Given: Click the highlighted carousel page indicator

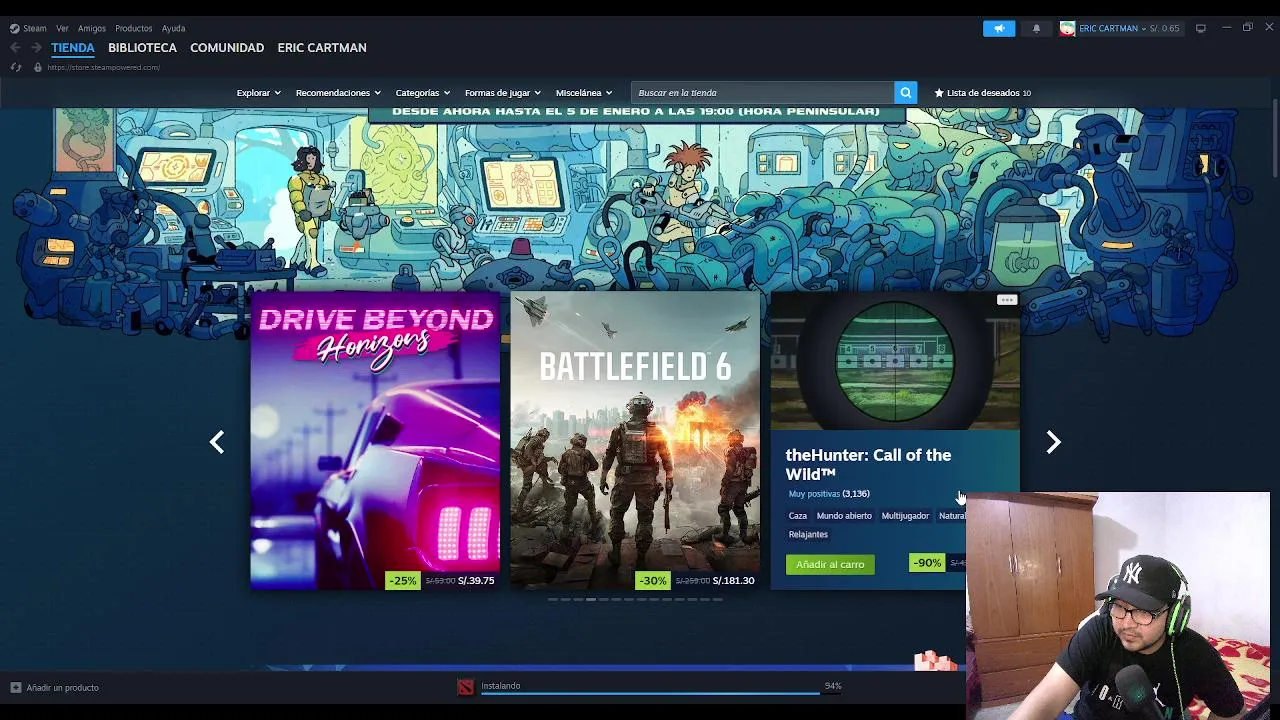Looking at the screenshot, I should click(591, 600).
